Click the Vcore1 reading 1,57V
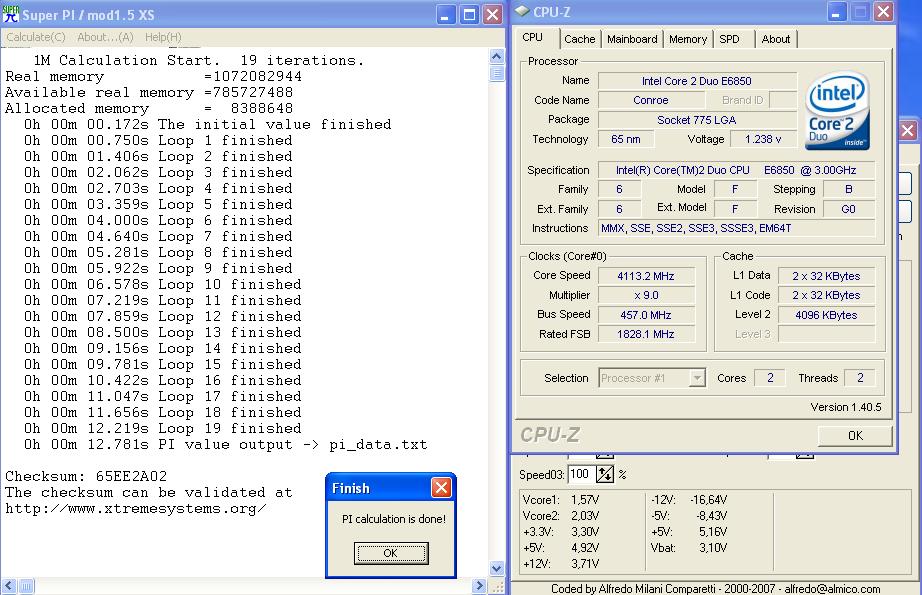The width and height of the screenshot is (922, 595). pyautogui.click(x=584, y=500)
